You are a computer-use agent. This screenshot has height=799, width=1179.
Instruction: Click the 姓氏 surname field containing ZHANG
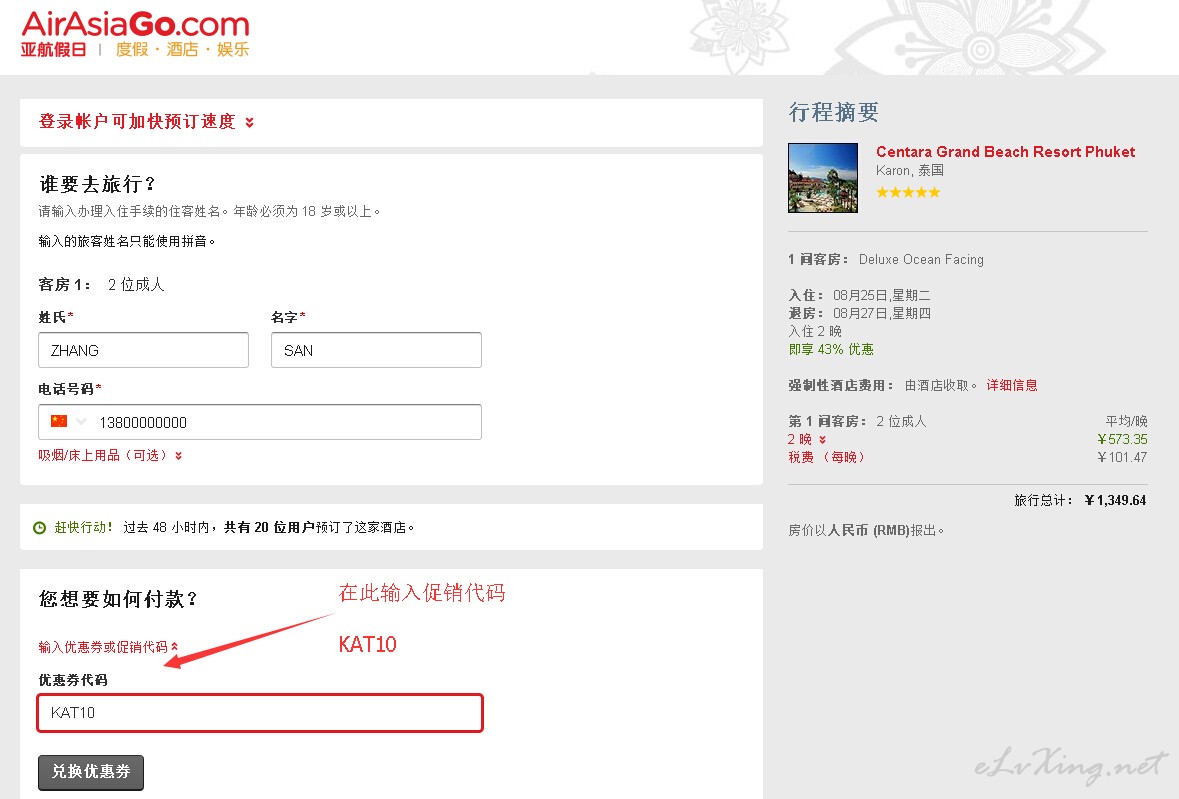click(144, 350)
